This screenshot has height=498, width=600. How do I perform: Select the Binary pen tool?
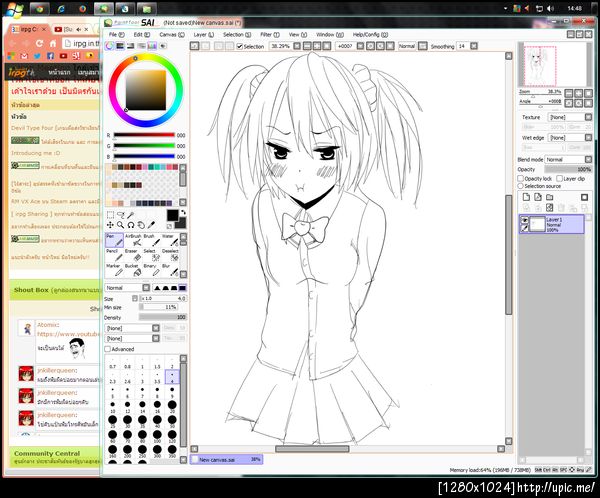pos(152,270)
